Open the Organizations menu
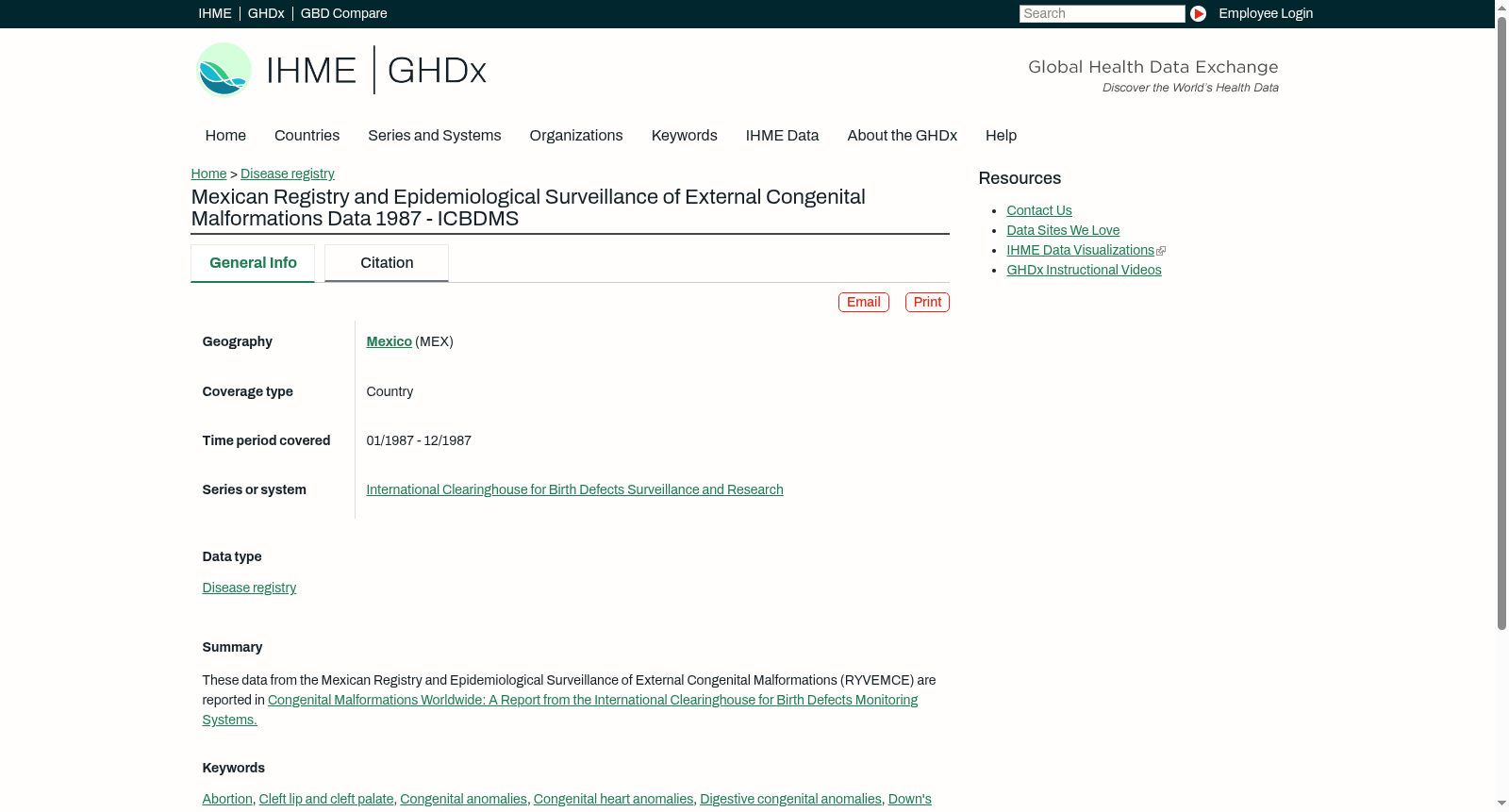Image resolution: width=1509 pixels, height=812 pixels. pos(576,136)
